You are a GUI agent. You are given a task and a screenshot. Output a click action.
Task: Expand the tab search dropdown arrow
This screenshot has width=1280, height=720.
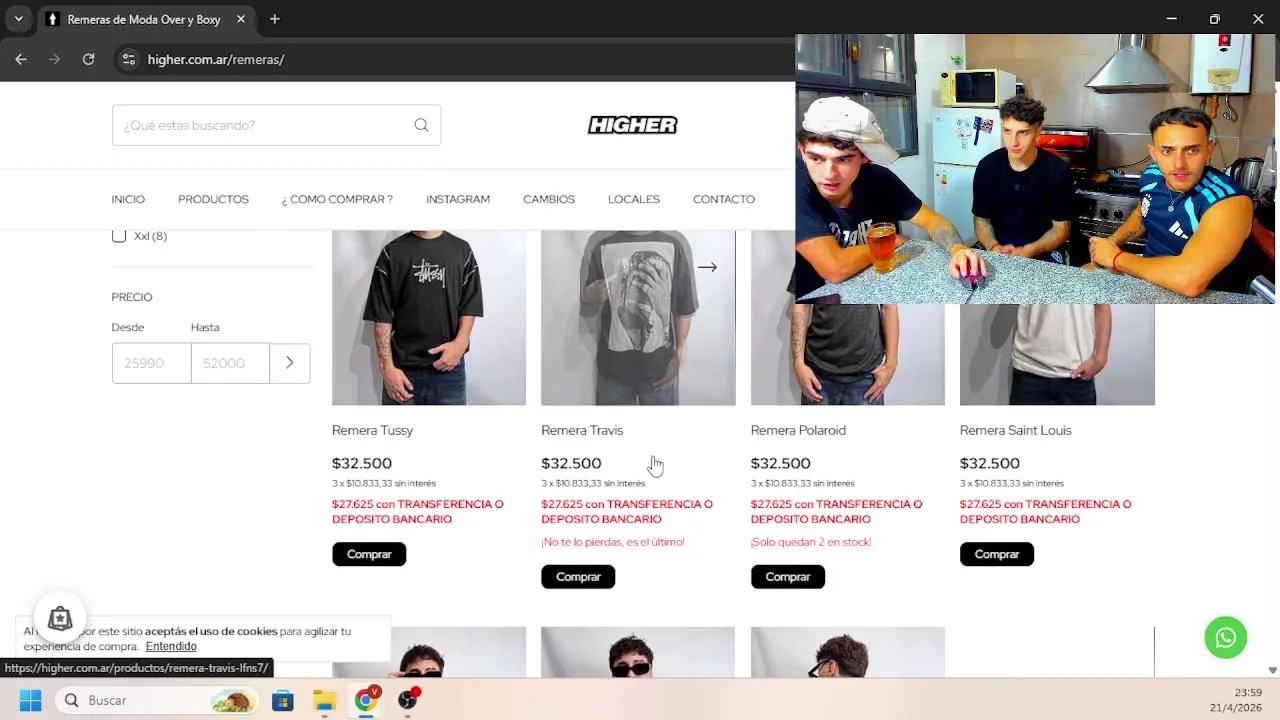18,19
